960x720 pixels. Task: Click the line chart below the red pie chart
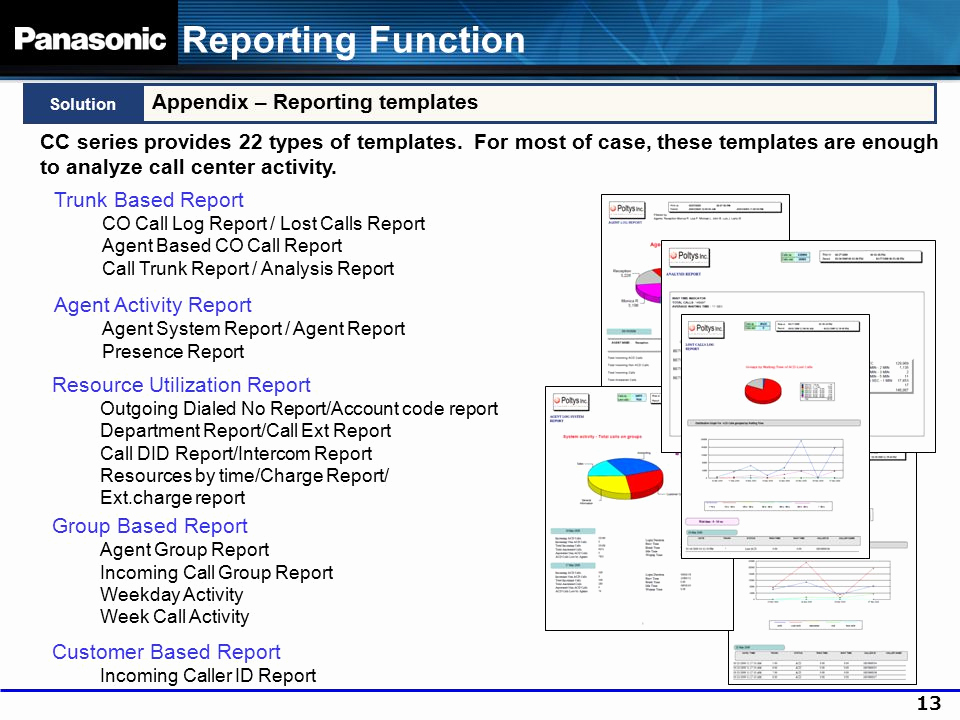pos(775,460)
